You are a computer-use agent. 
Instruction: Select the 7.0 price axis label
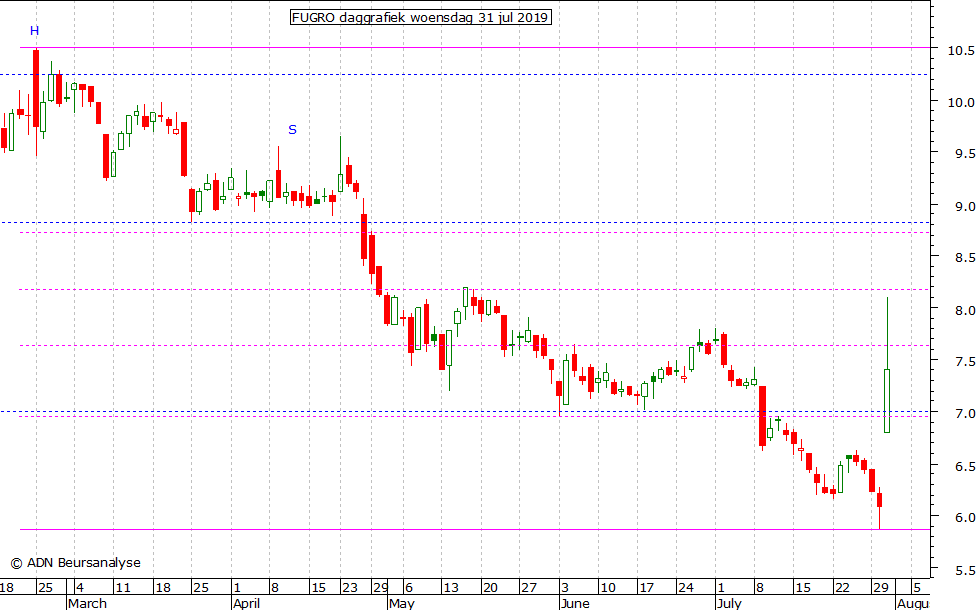point(965,414)
